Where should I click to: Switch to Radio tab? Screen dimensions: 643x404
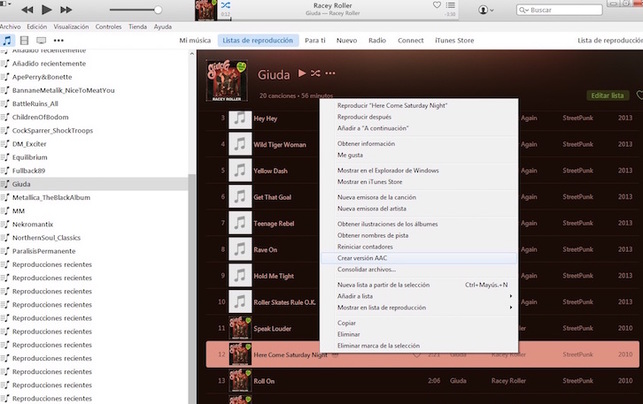[377, 40]
